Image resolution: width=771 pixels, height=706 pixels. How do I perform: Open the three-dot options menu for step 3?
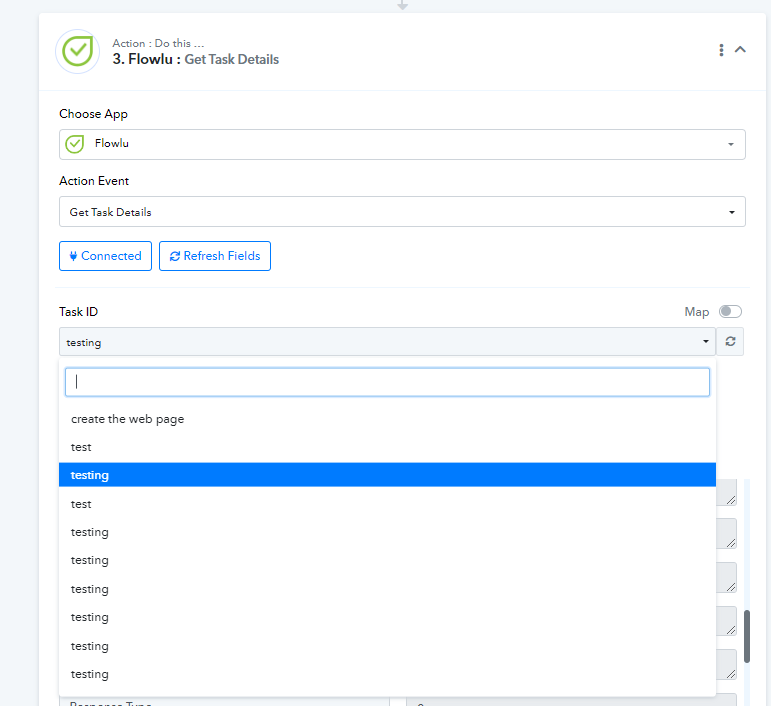(x=721, y=50)
